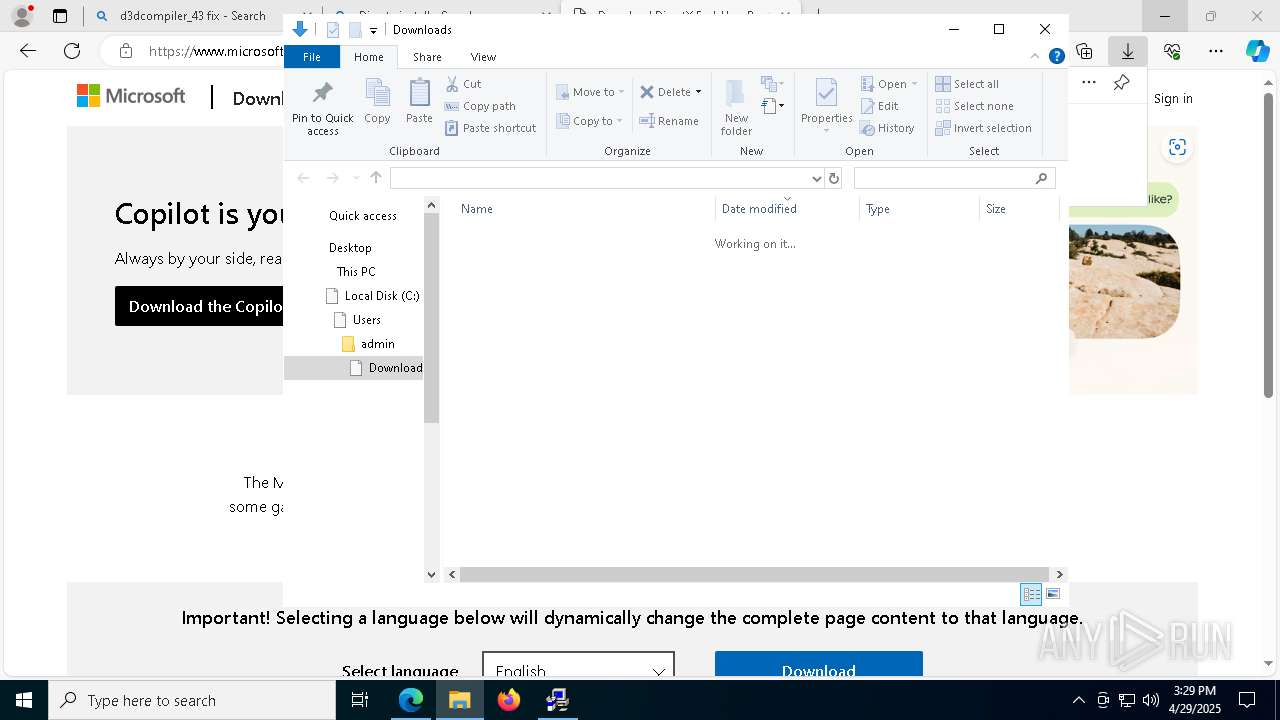Click Sign in on the Edge page
This screenshot has width=1280, height=720.
tap(1173, 98)
